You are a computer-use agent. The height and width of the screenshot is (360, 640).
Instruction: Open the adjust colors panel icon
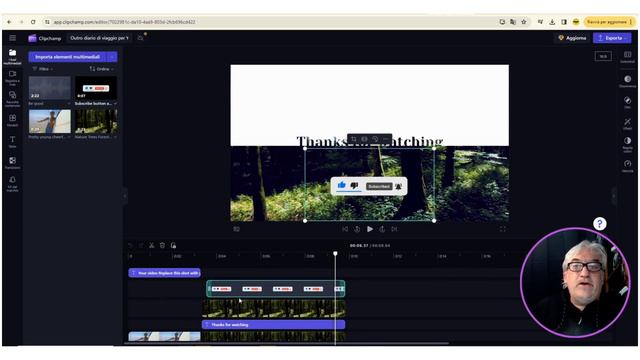[x=627, y=144]
